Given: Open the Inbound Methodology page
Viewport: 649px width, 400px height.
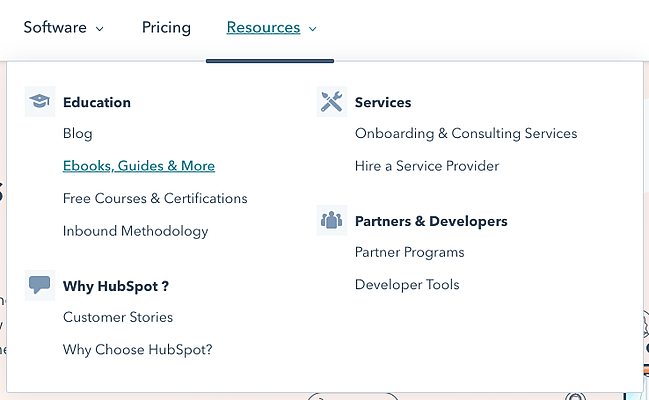Looking at the screenshot, I should 135,231.
